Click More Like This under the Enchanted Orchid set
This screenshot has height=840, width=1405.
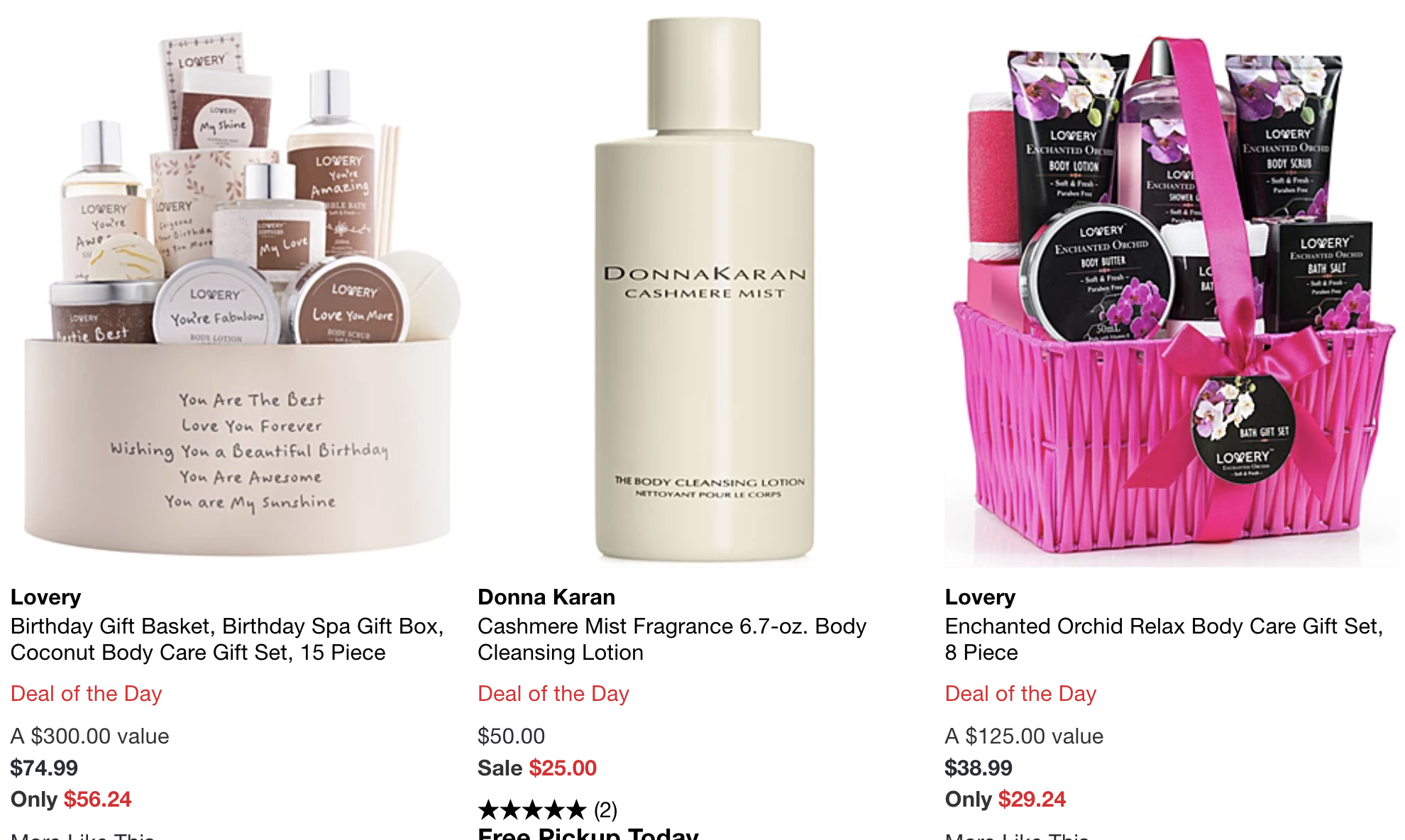(x=1017, y=836)
